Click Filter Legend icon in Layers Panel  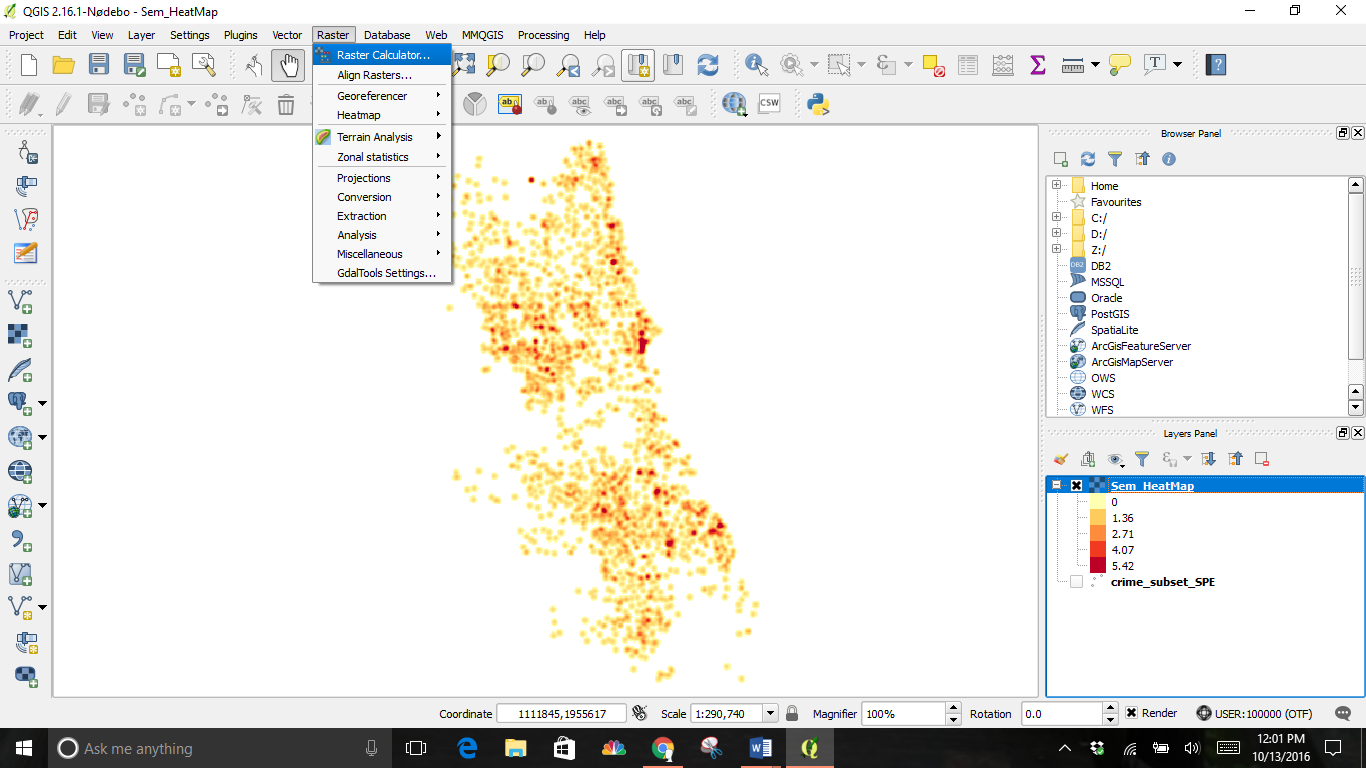click(1142, 459)
